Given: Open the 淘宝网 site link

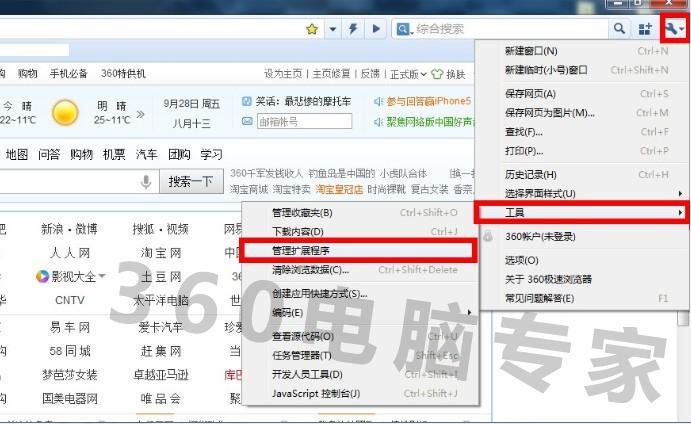Looking at the screenshot, I should click(x=161, y=253).
